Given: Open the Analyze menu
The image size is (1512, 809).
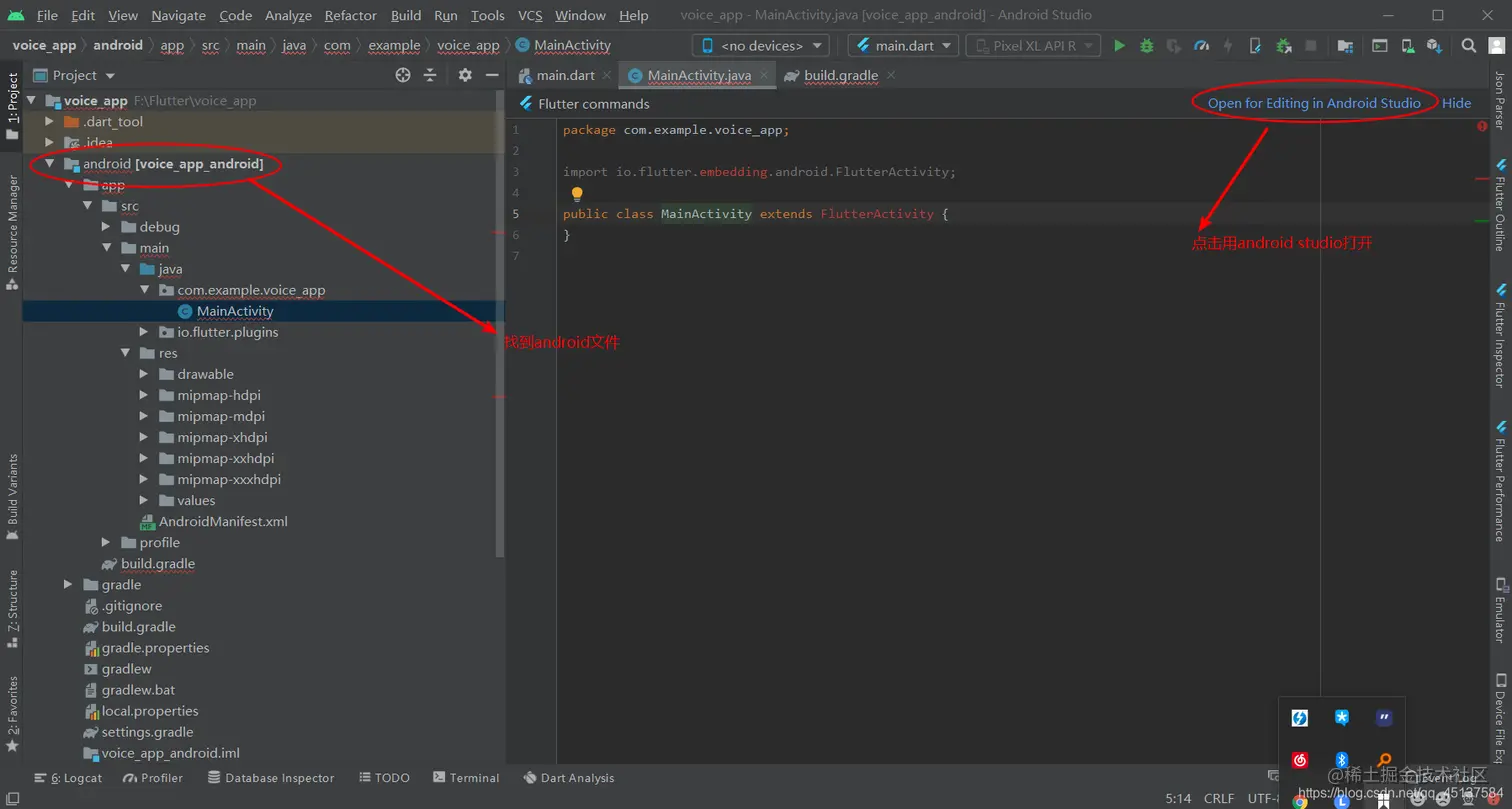Looking at the screenshot, I should 289,15.
